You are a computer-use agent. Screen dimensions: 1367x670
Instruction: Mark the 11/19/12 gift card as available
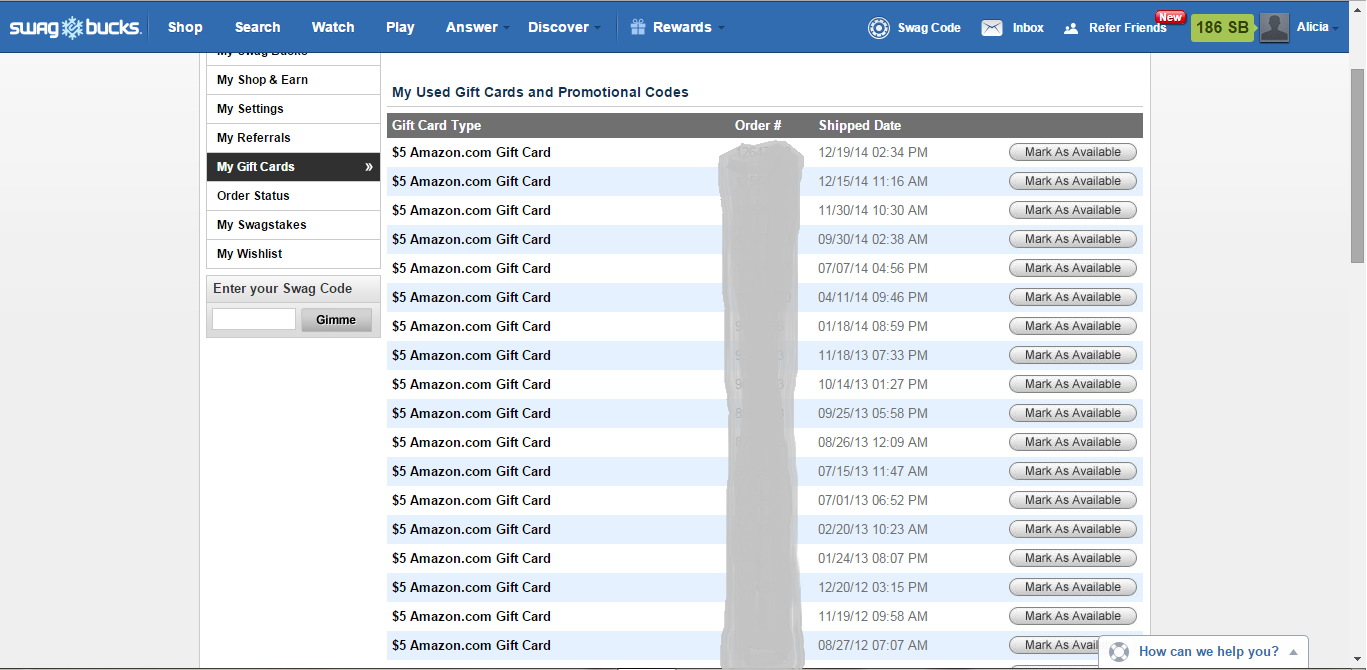[x=1073, y=616]
